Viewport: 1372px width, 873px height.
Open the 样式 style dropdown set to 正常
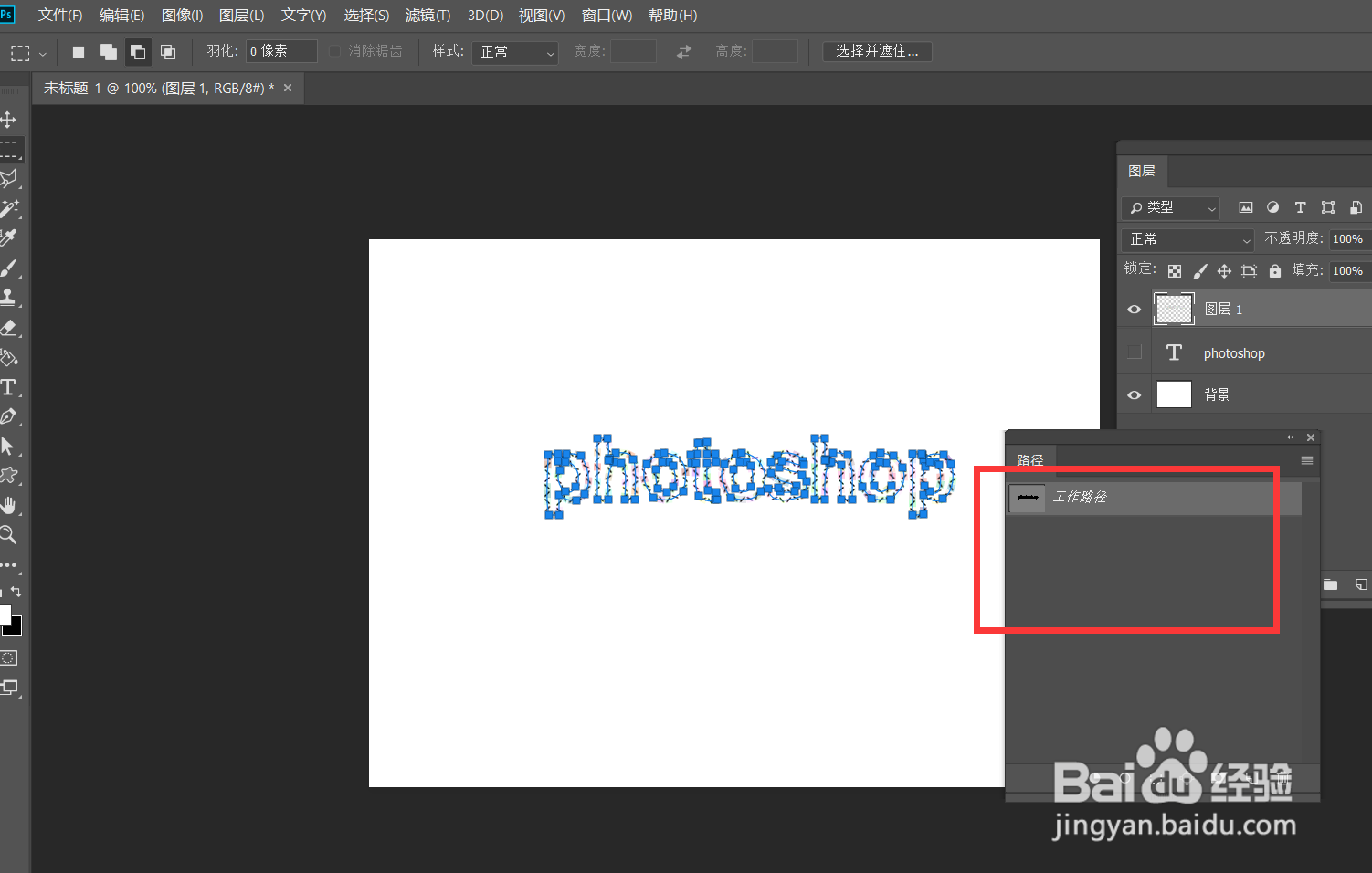(x=516, y=52)
